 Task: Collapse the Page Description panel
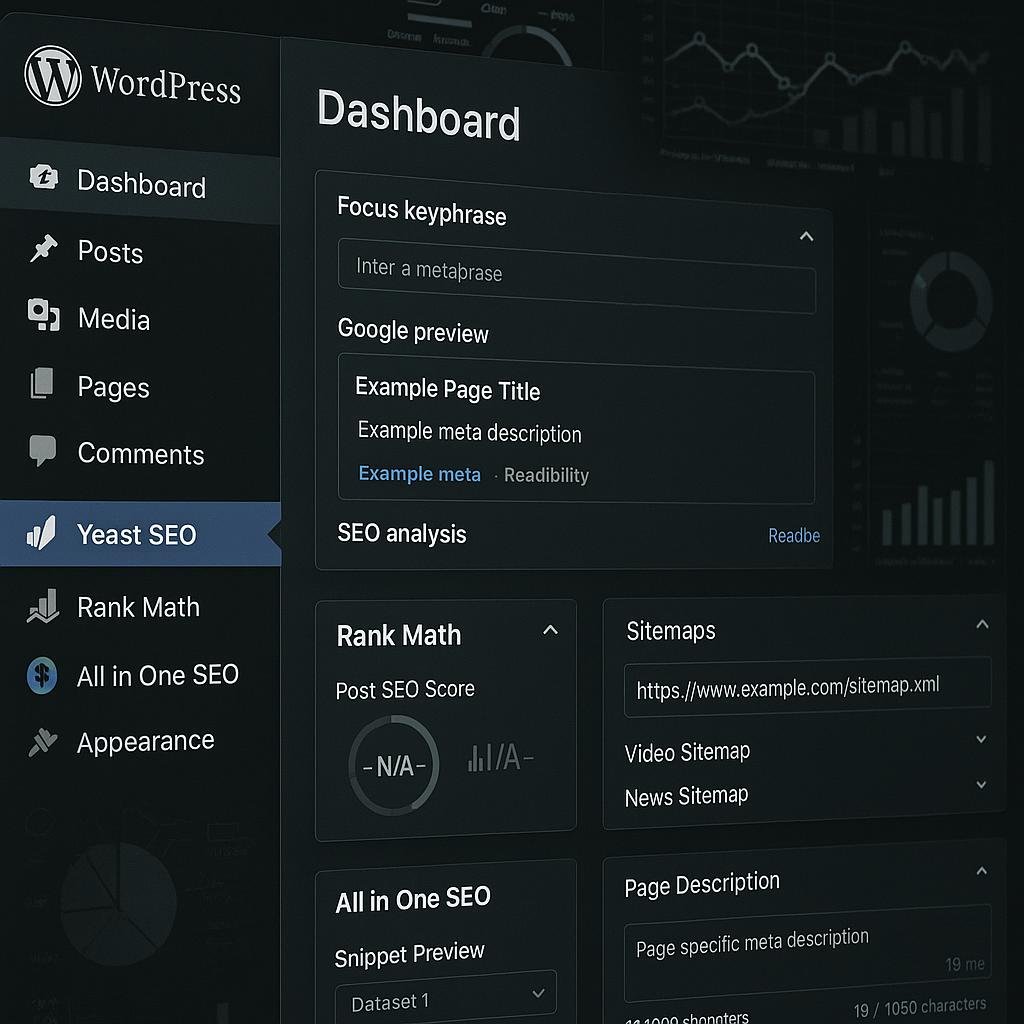pyautogui.click(x=982, y=871)
